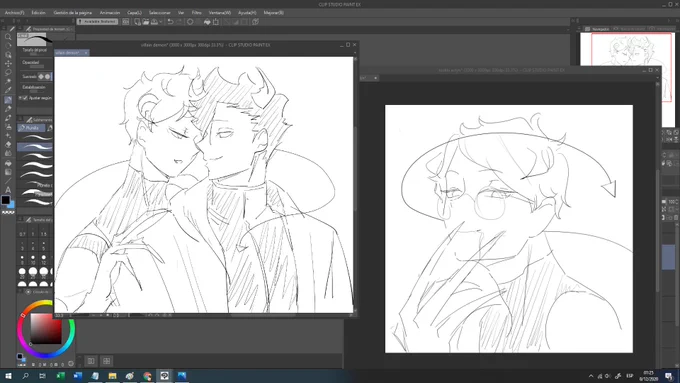The width and height of the screenshot is (680, 383).
Task: Open the Animación menu
Action: tap(110, 13)
